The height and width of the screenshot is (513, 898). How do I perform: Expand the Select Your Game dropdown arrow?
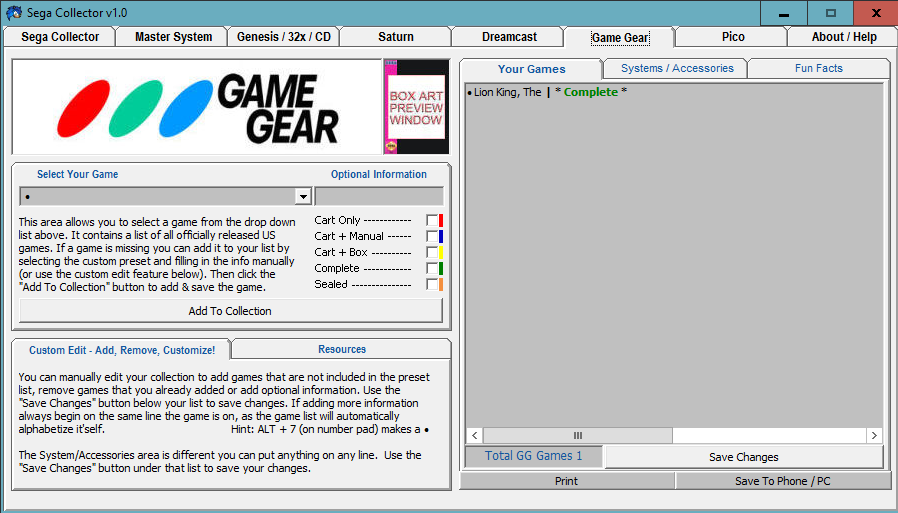[303, 197]
